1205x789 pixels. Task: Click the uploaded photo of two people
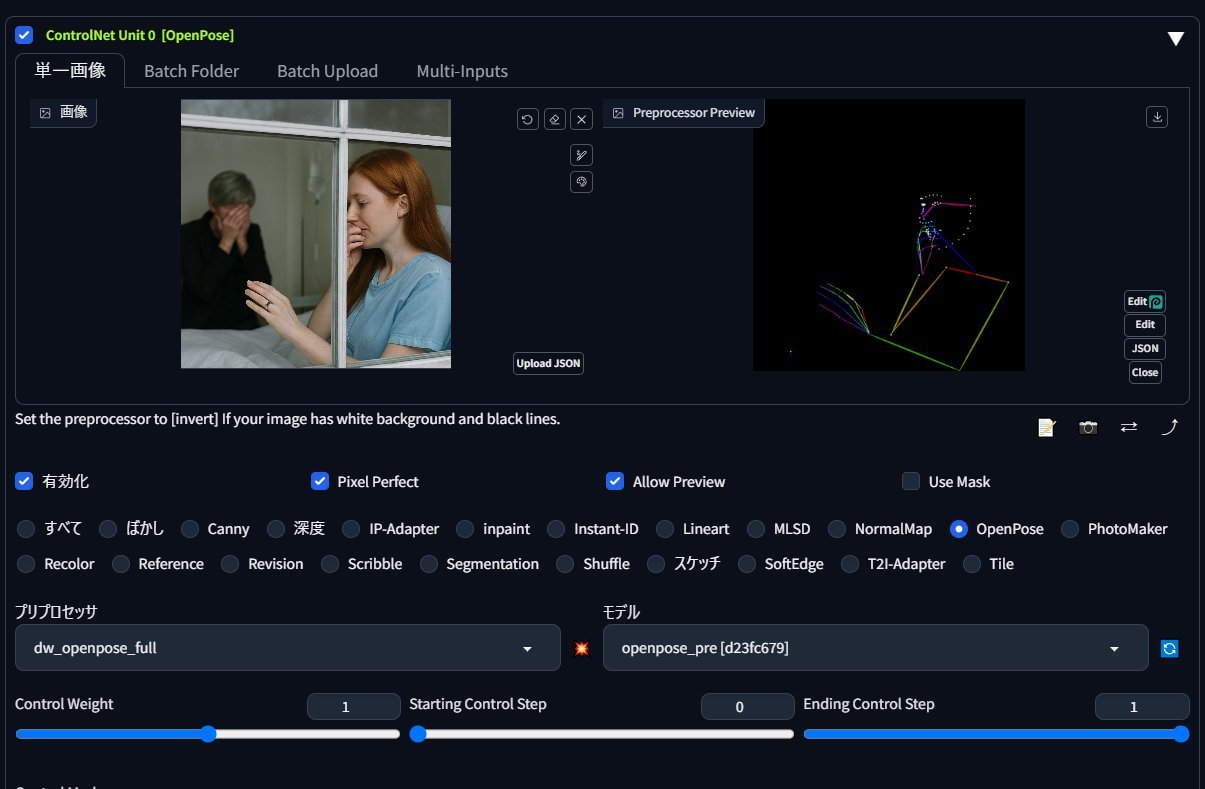(316, 234)
